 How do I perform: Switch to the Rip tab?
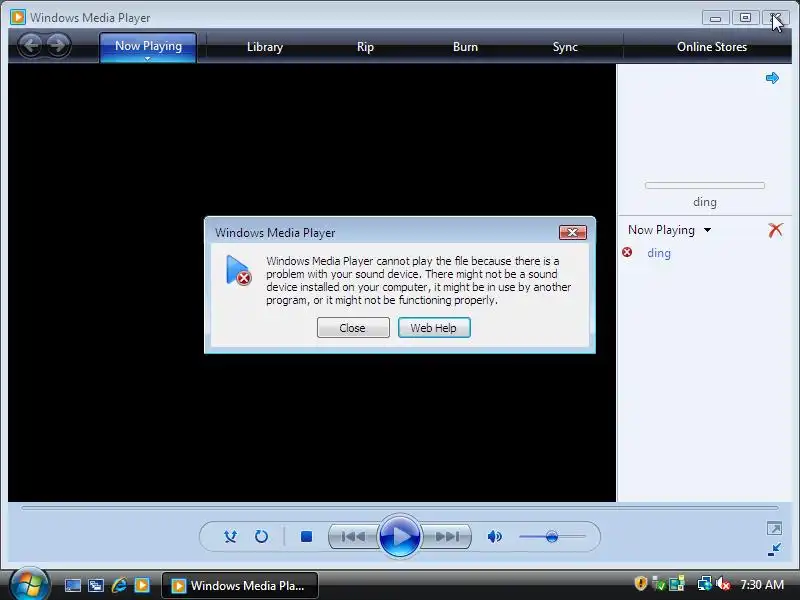pos(365,47)
